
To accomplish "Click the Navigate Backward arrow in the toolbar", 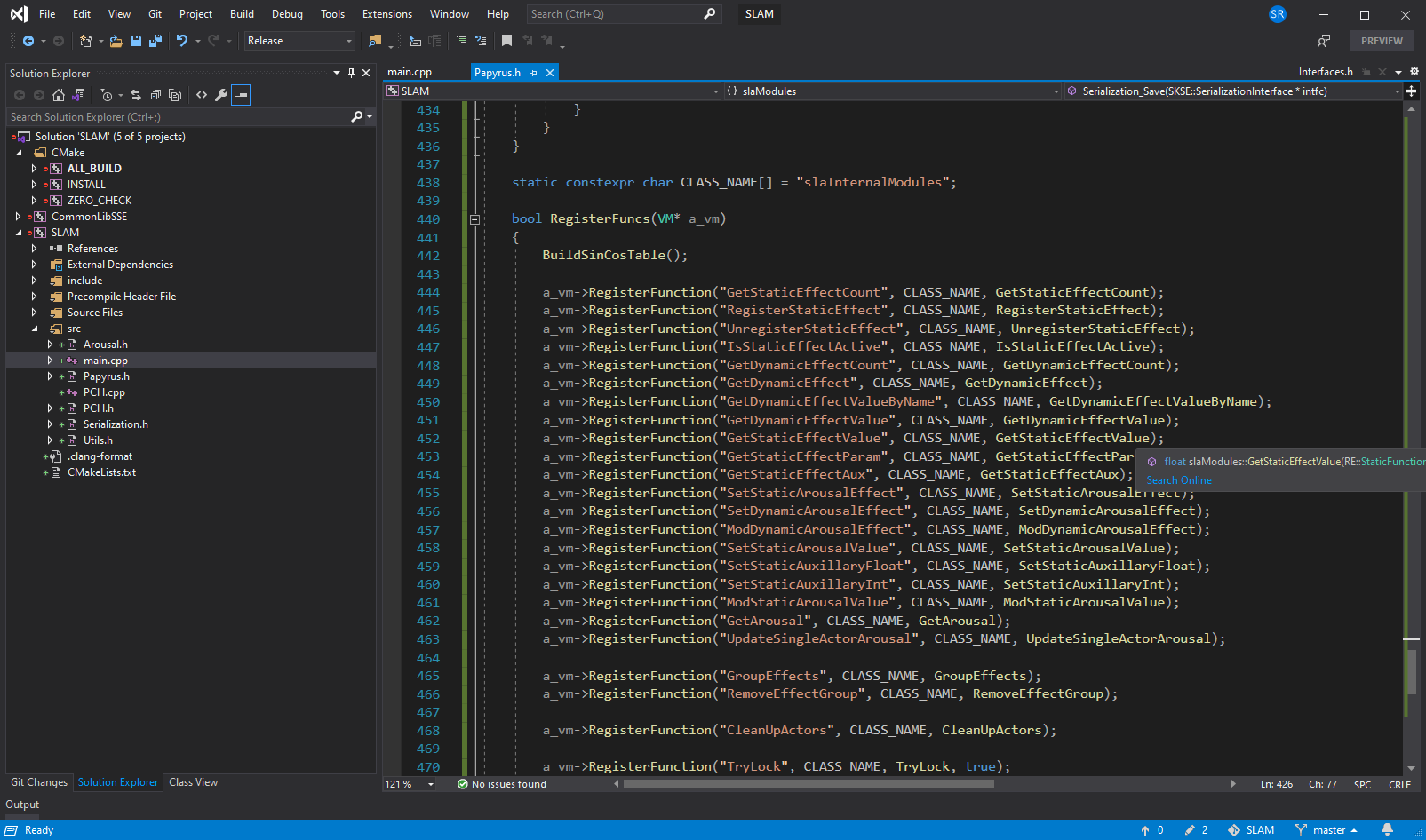I will click(28, 41).
